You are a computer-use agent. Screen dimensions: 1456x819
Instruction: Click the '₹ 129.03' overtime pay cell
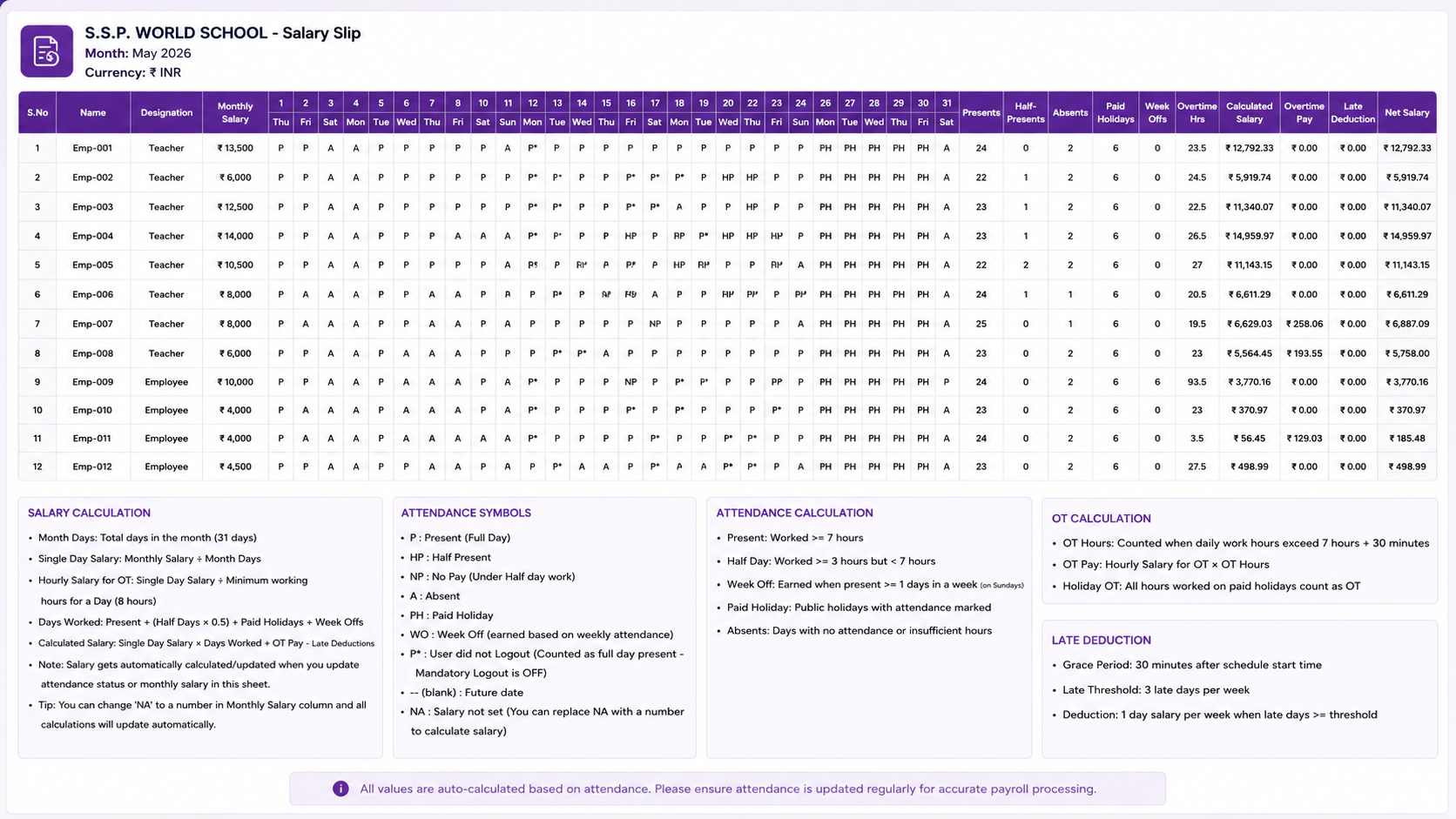[1304, 439]
